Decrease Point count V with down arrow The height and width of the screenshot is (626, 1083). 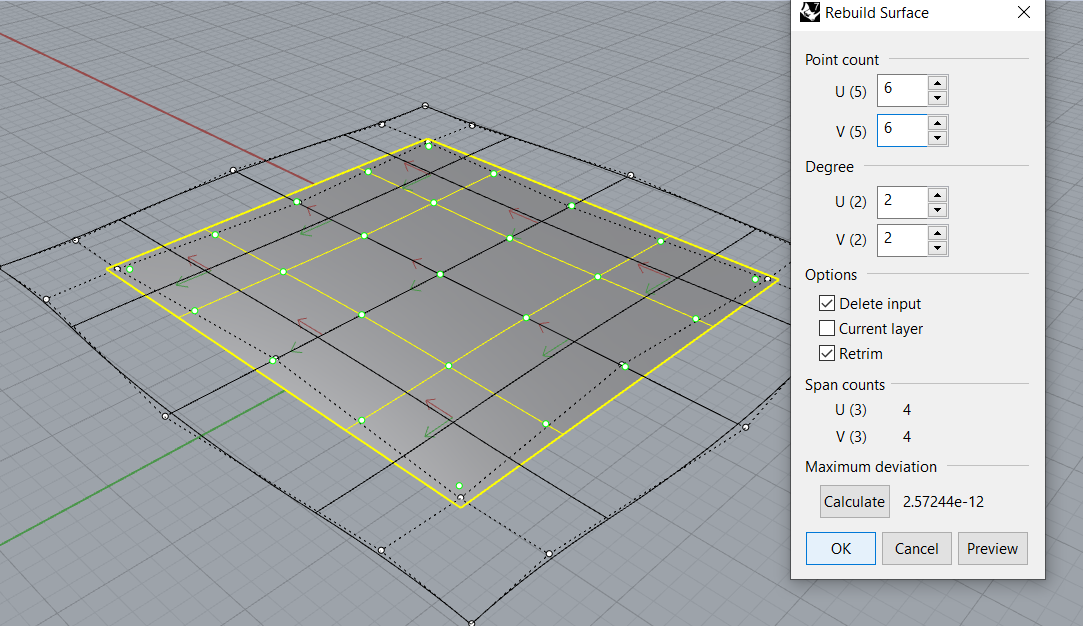(x=937, y=138)
